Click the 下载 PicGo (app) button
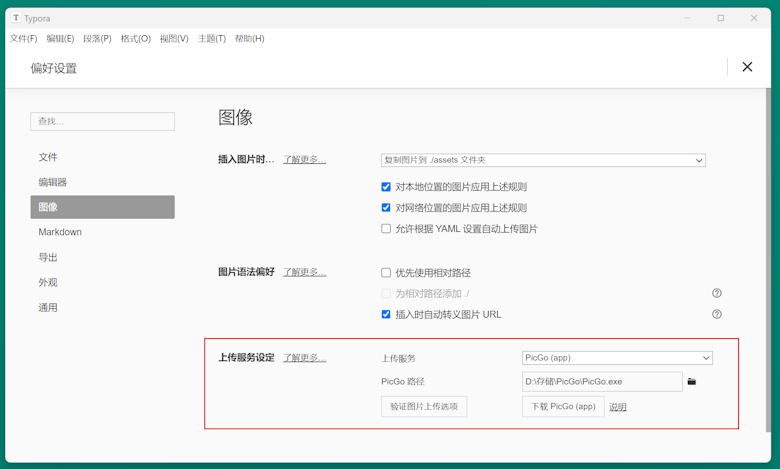 point(563,407)
